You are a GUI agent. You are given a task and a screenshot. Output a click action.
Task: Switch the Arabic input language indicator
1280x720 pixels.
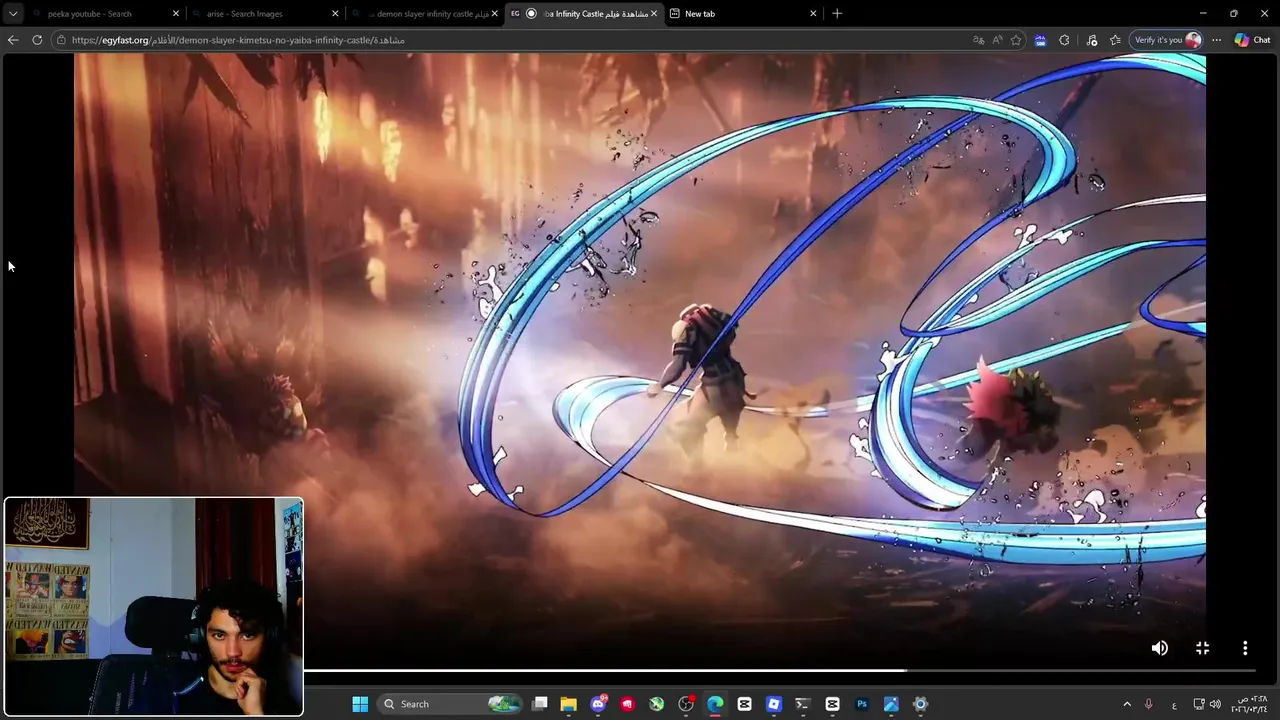[x=1174, y=705]
